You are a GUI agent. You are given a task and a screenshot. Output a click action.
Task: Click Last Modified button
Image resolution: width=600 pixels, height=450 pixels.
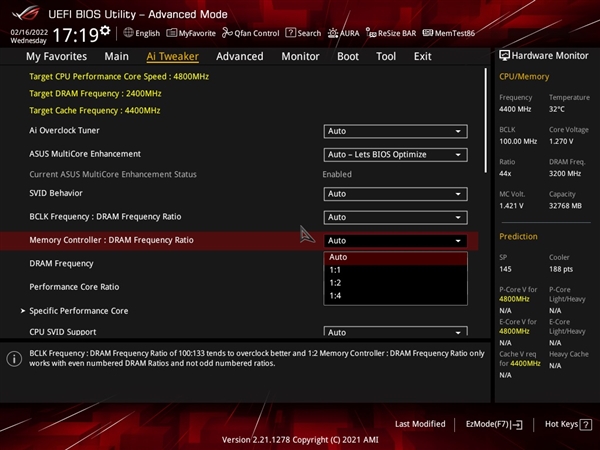click(420, 424)
